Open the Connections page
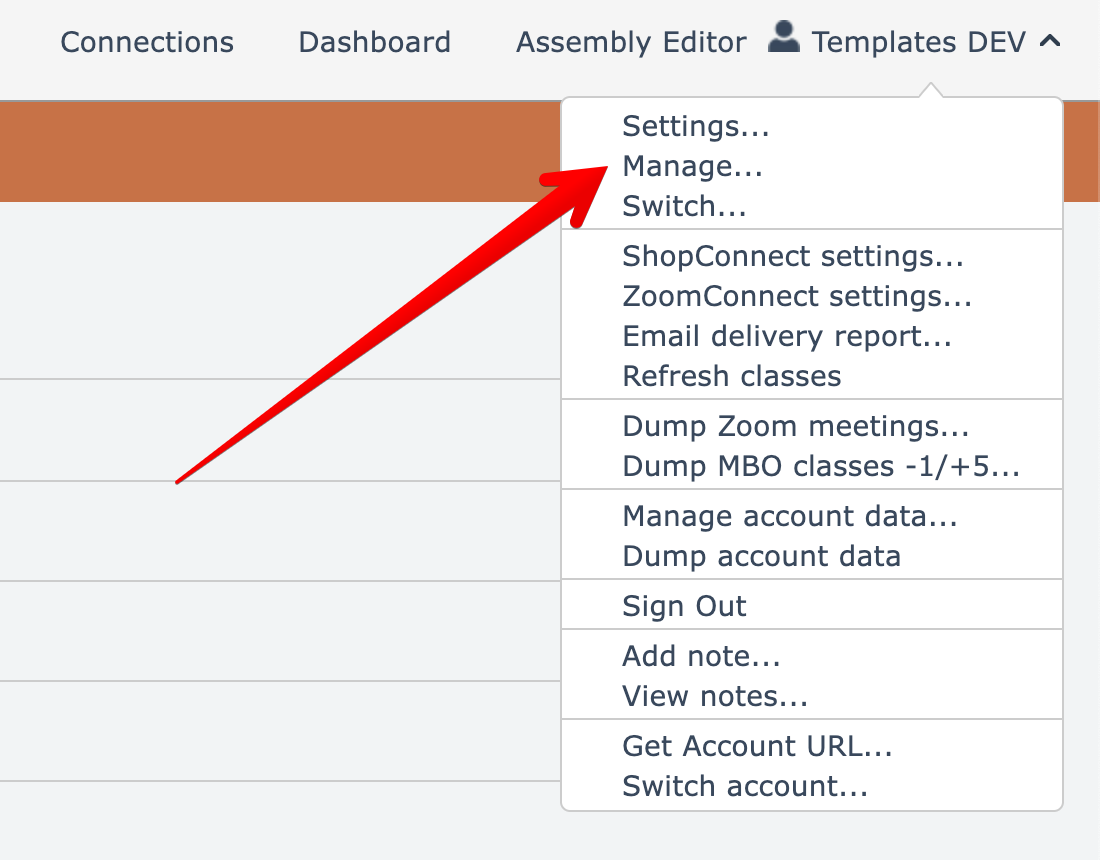 pos(147,43)
